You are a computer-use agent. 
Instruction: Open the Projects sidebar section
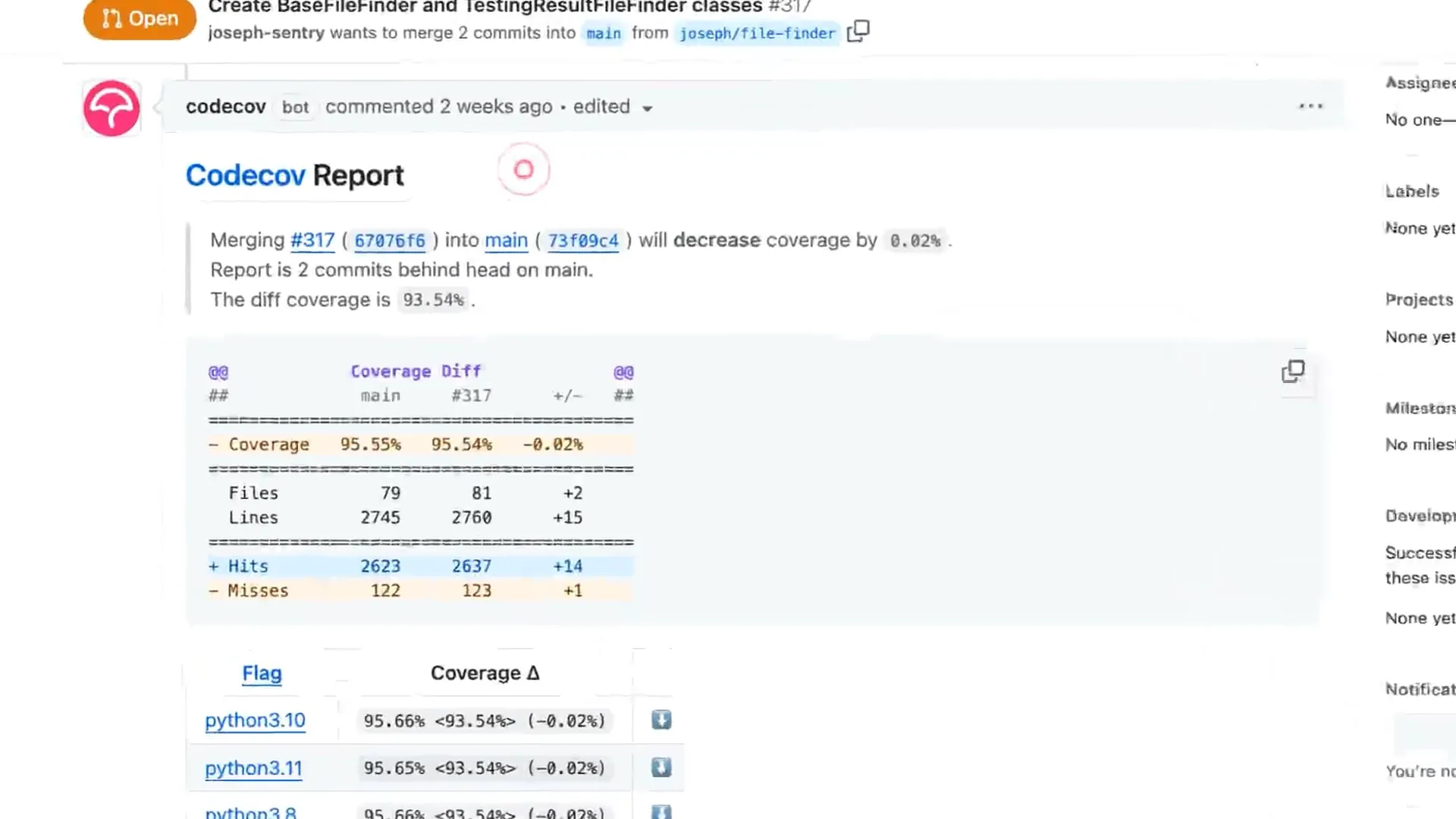click(x=1419, y=300)
